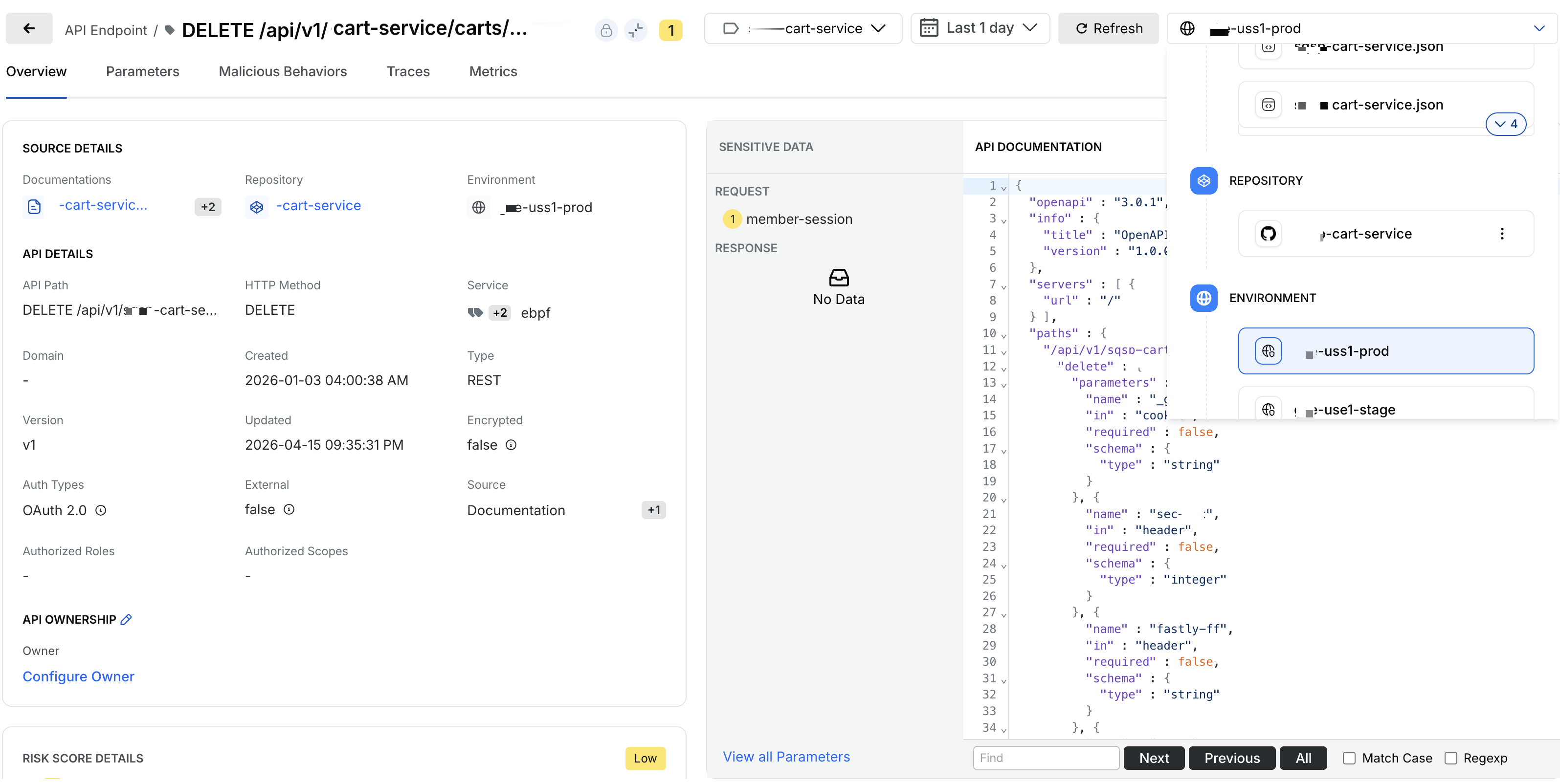
Task: Click the GitHub icon in the Repository panel
Action: [1268, 234]
